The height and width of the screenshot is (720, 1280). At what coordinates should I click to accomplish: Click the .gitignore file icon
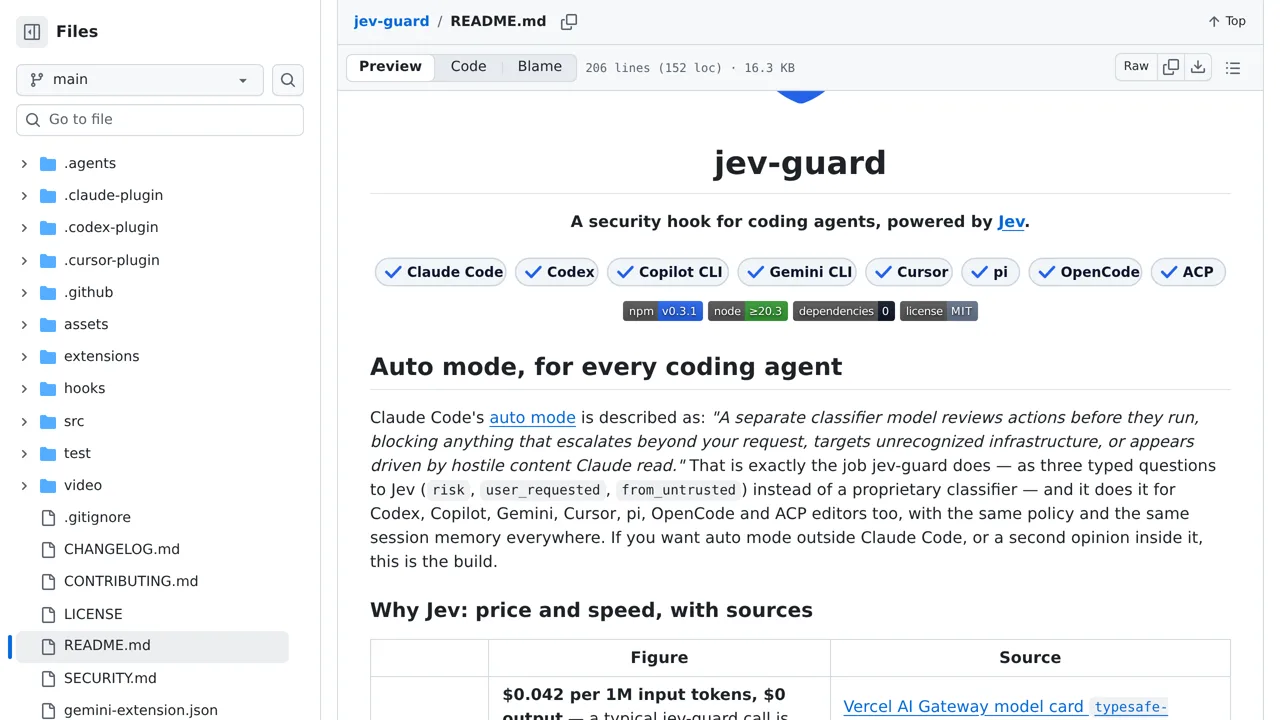point(48,517)
